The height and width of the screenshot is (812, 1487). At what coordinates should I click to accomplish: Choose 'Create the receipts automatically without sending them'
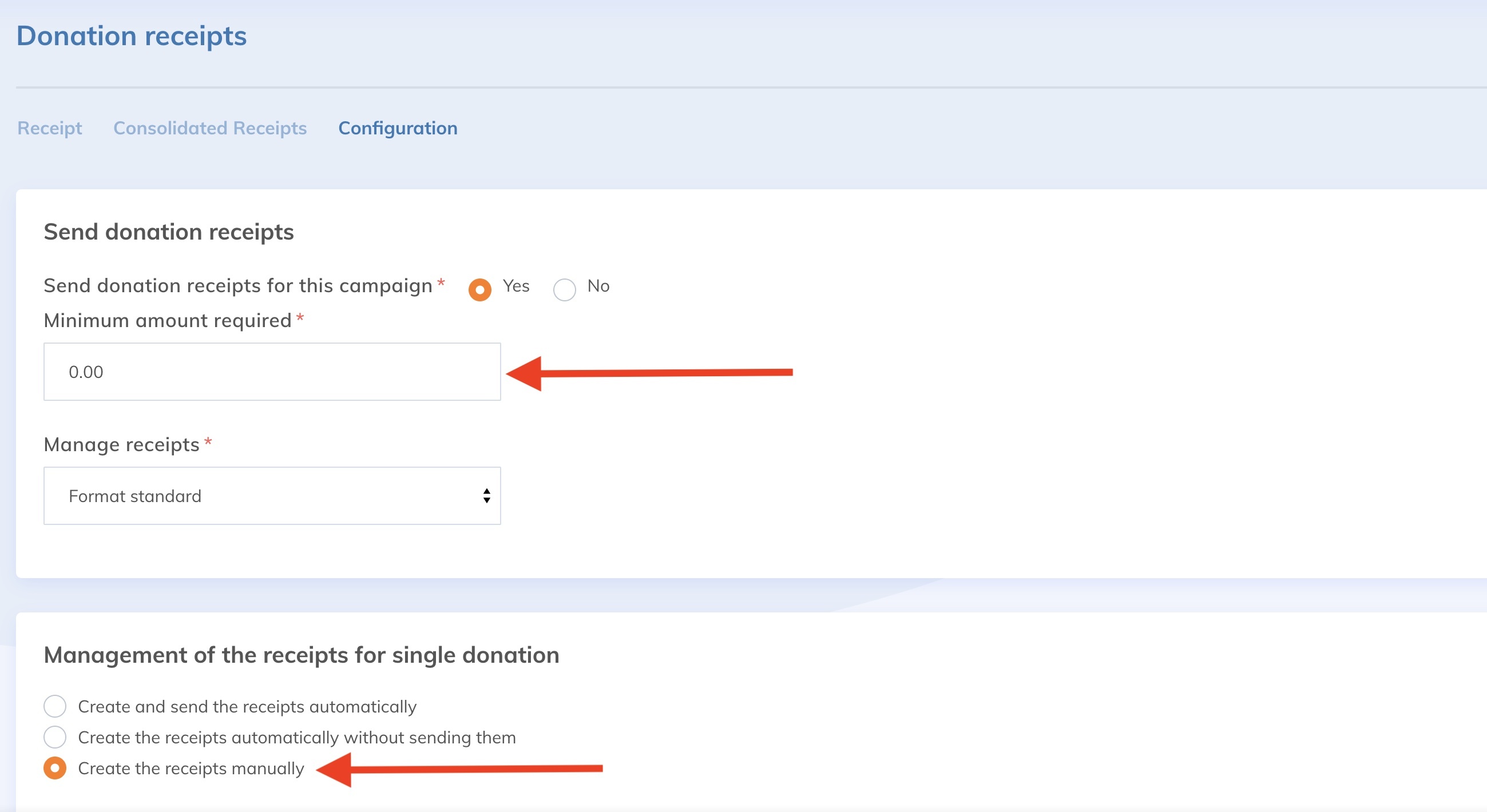(55, 737)
